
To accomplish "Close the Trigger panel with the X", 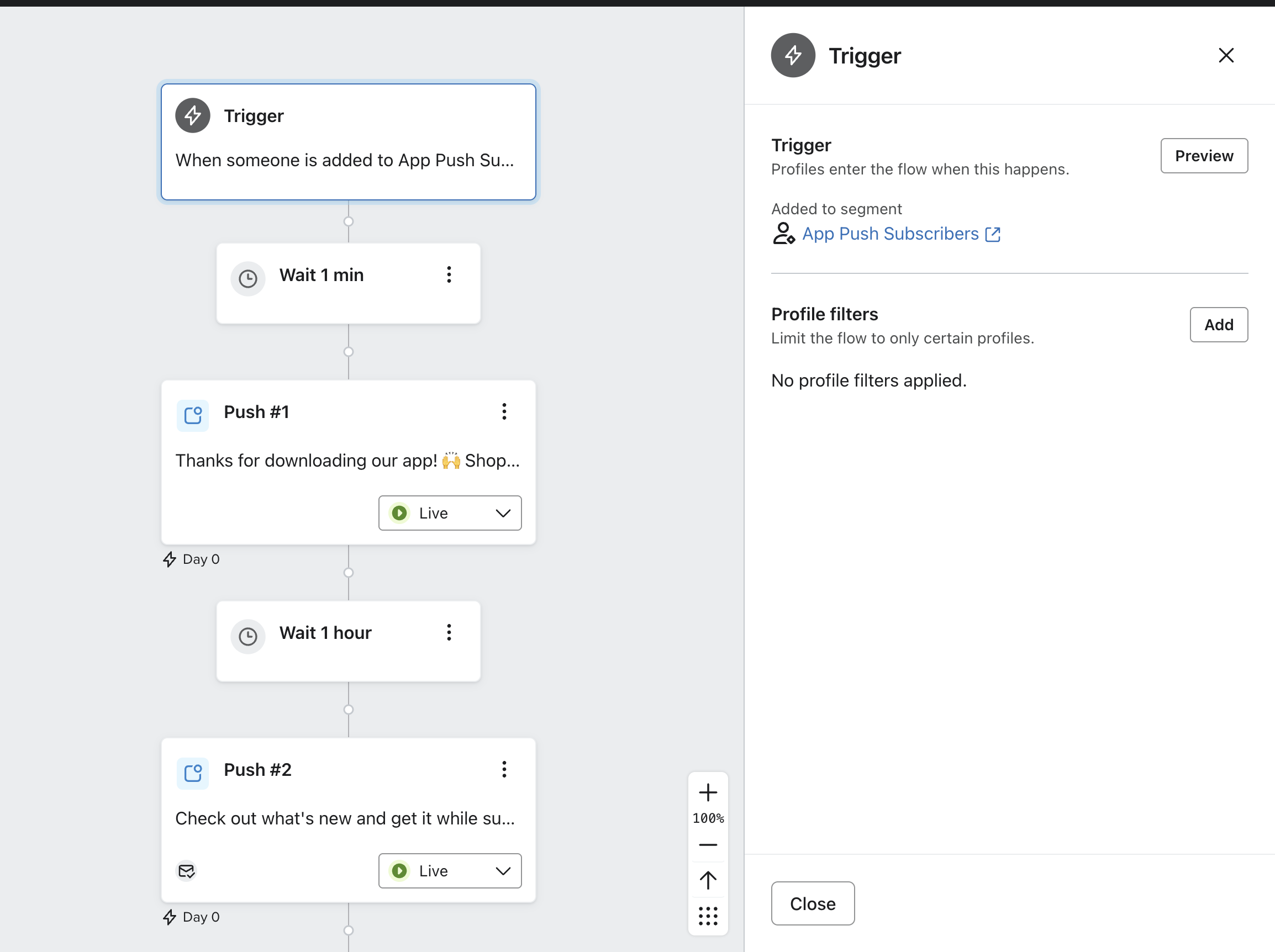I will 1226,55.
